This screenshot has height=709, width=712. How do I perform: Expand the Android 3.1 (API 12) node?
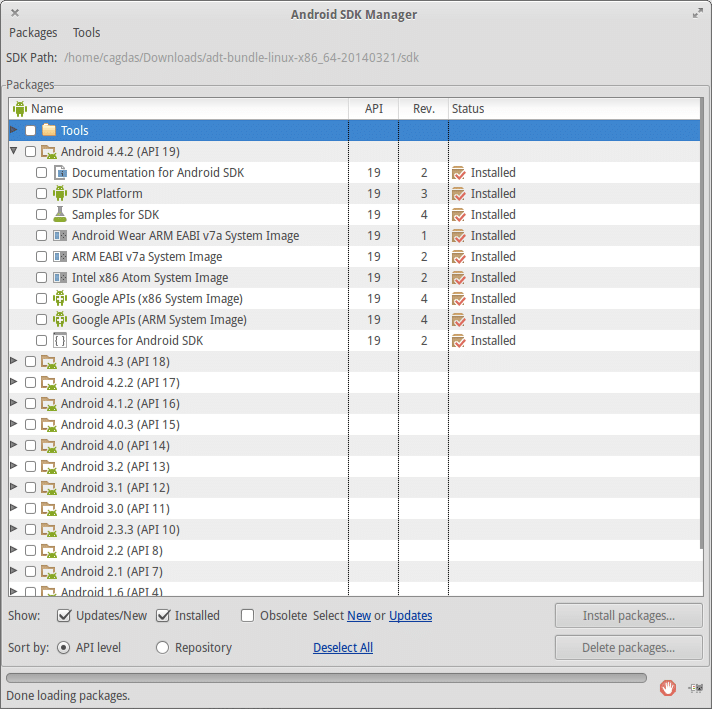(14, 486)
